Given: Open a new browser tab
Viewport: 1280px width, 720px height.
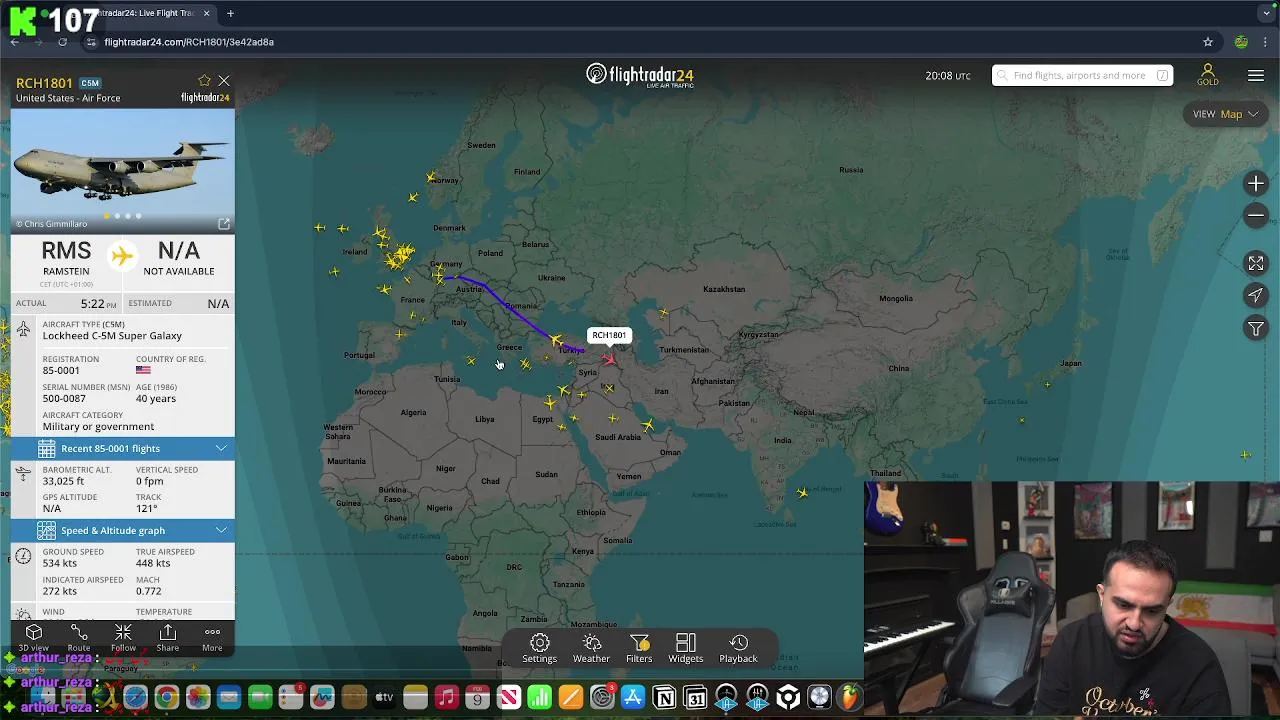Looking at the screenshot, I should coord(230,13).
